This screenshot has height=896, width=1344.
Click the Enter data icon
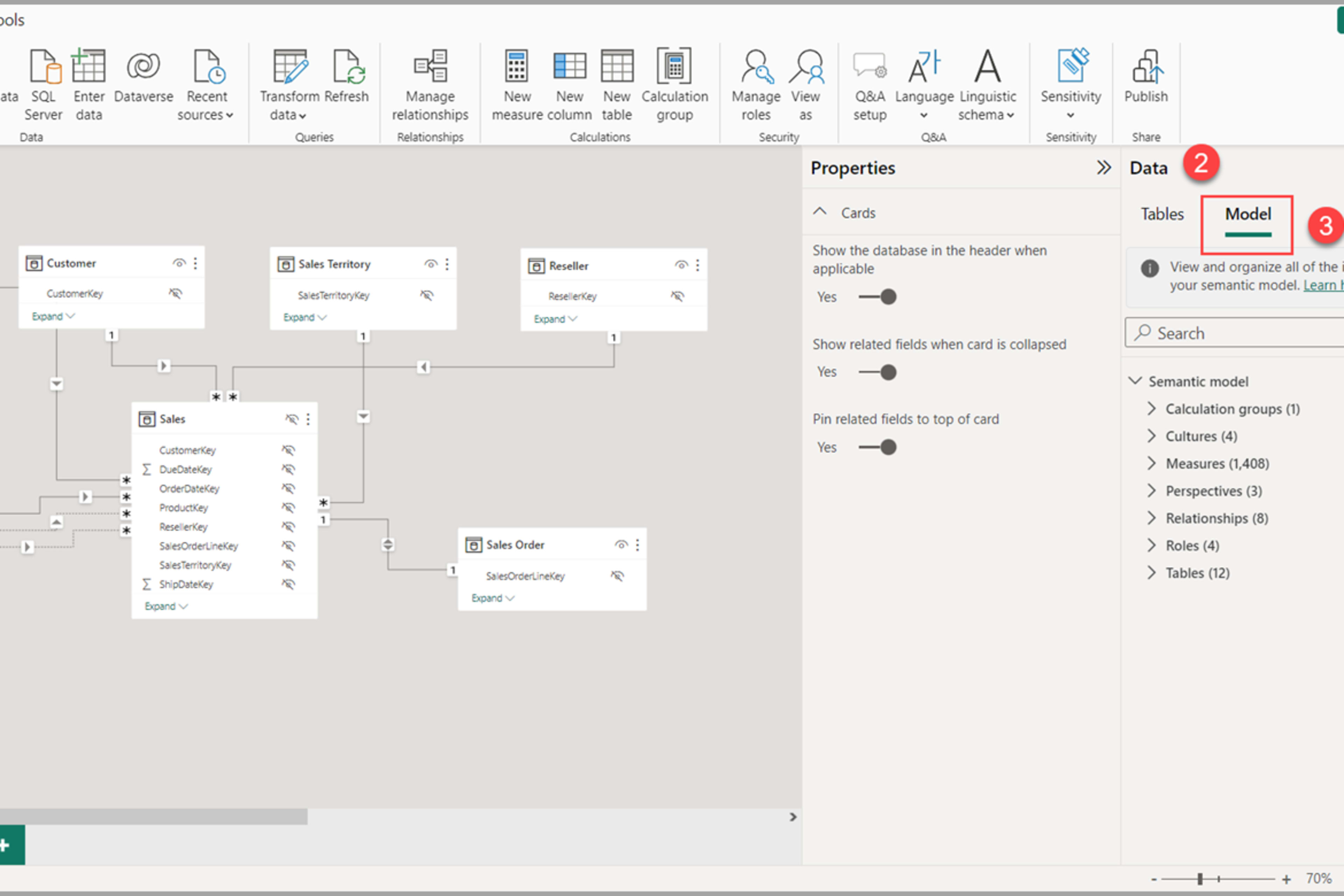pos(89,65)
